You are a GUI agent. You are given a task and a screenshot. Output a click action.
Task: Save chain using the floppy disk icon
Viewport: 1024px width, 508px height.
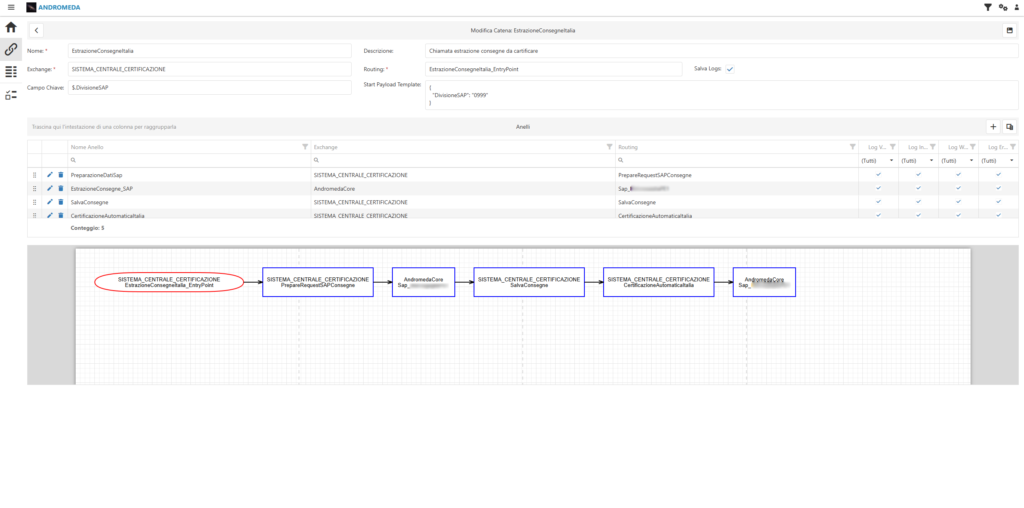(x=1010, y=30)
